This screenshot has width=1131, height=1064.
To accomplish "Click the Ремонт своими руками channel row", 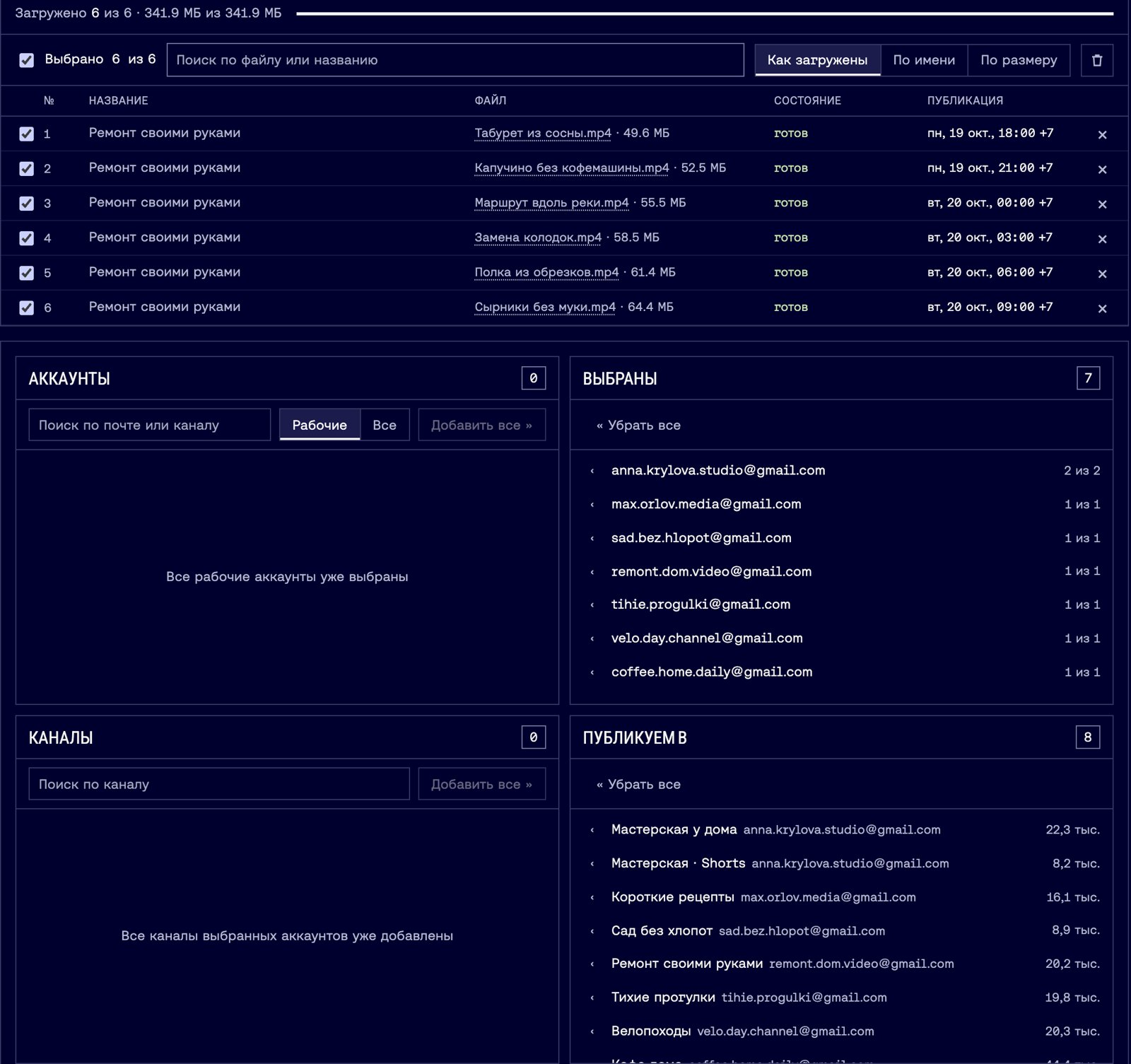I will pos(841,964).
